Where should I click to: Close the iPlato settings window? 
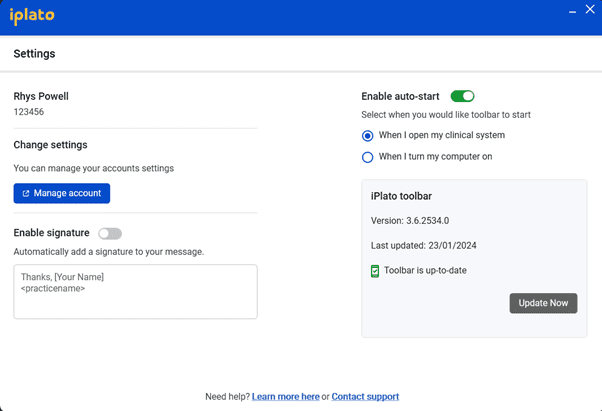pos(590,9)
